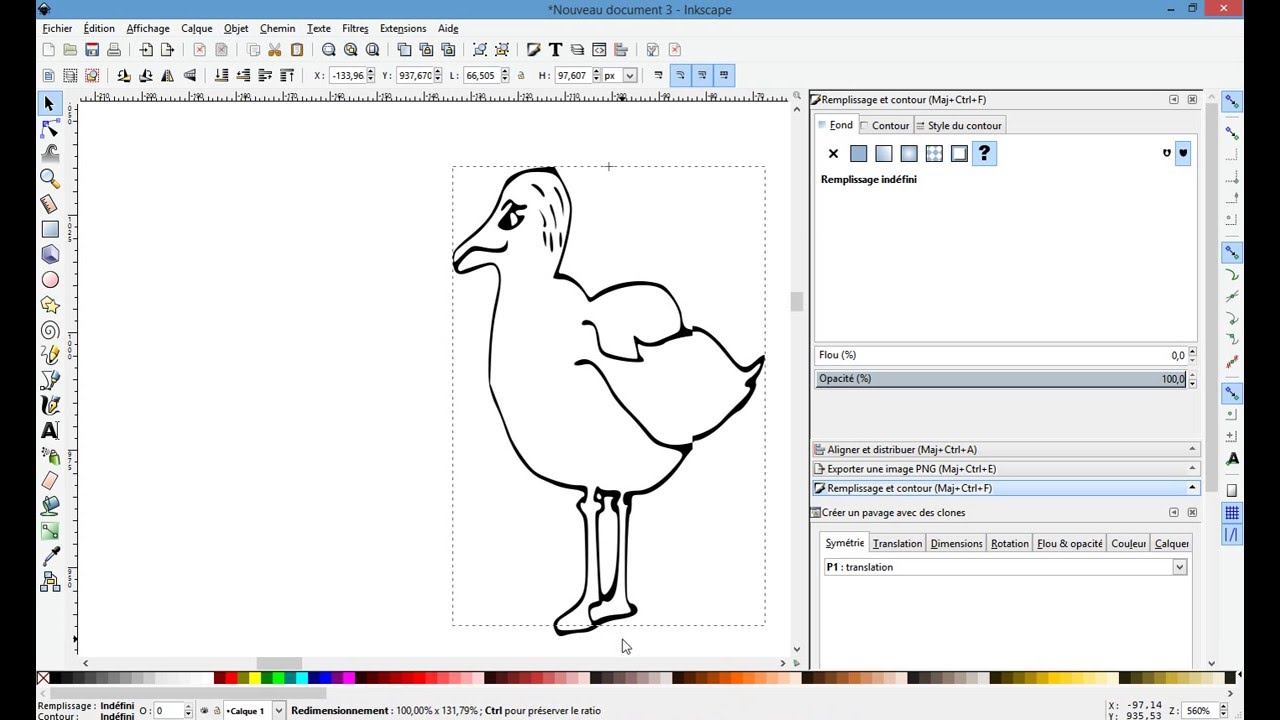Pick the star polygon tool
The image size is (1280, 720).
click(49, 305)
